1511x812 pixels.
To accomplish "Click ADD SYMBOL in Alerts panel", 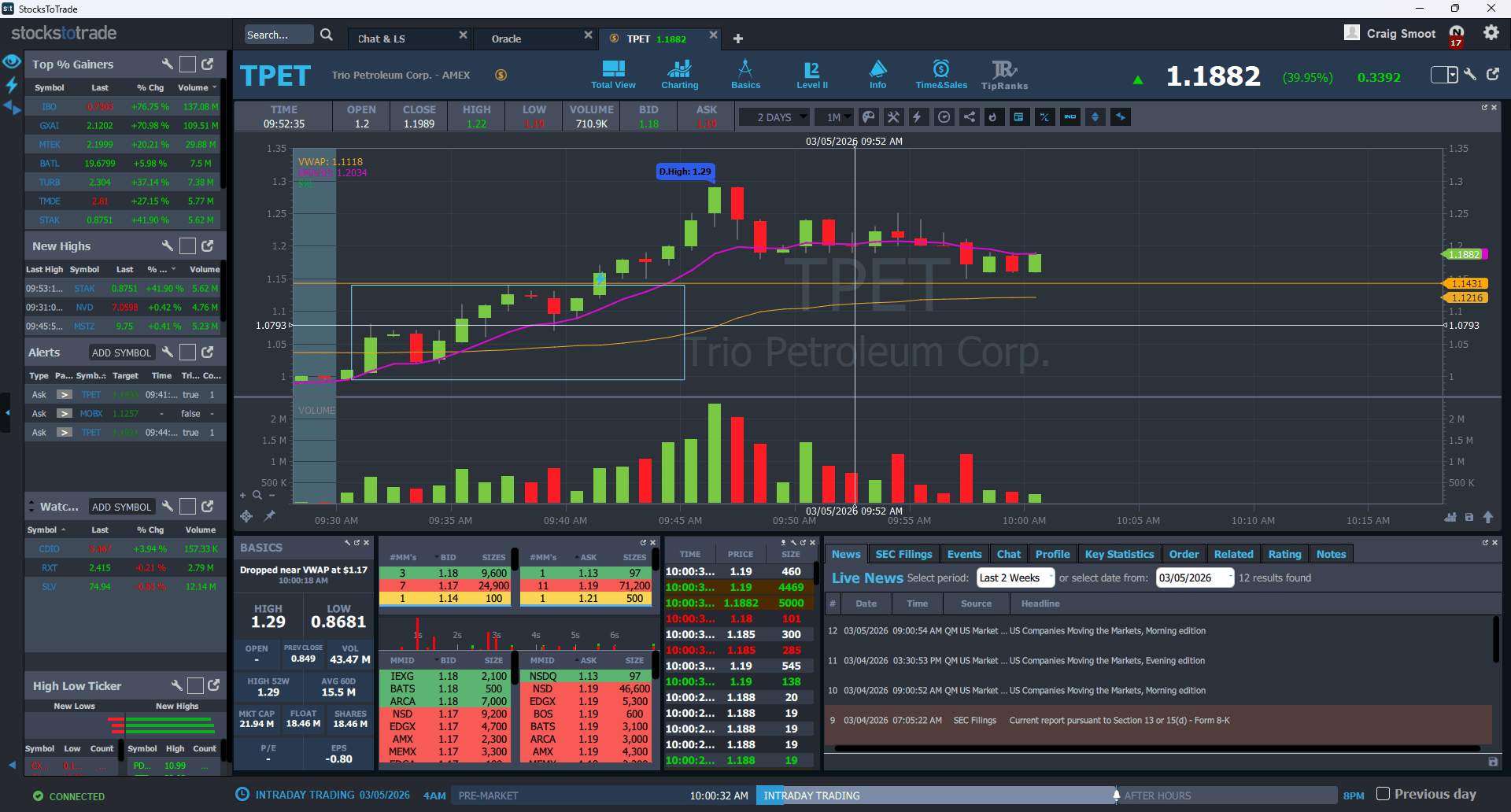I will [121, 352].
